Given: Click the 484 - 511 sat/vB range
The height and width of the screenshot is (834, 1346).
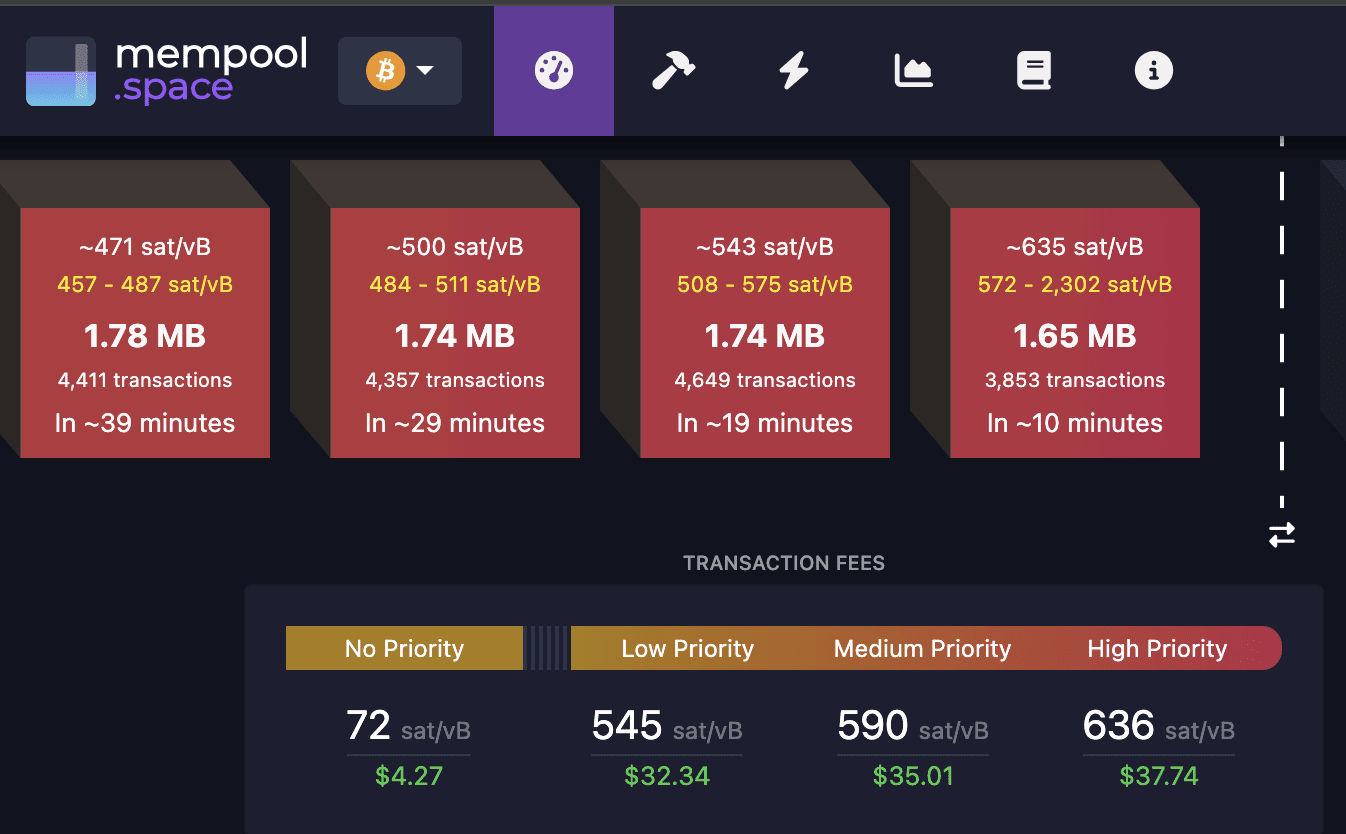Looking at the screenshot, I should tap(455, 285).
